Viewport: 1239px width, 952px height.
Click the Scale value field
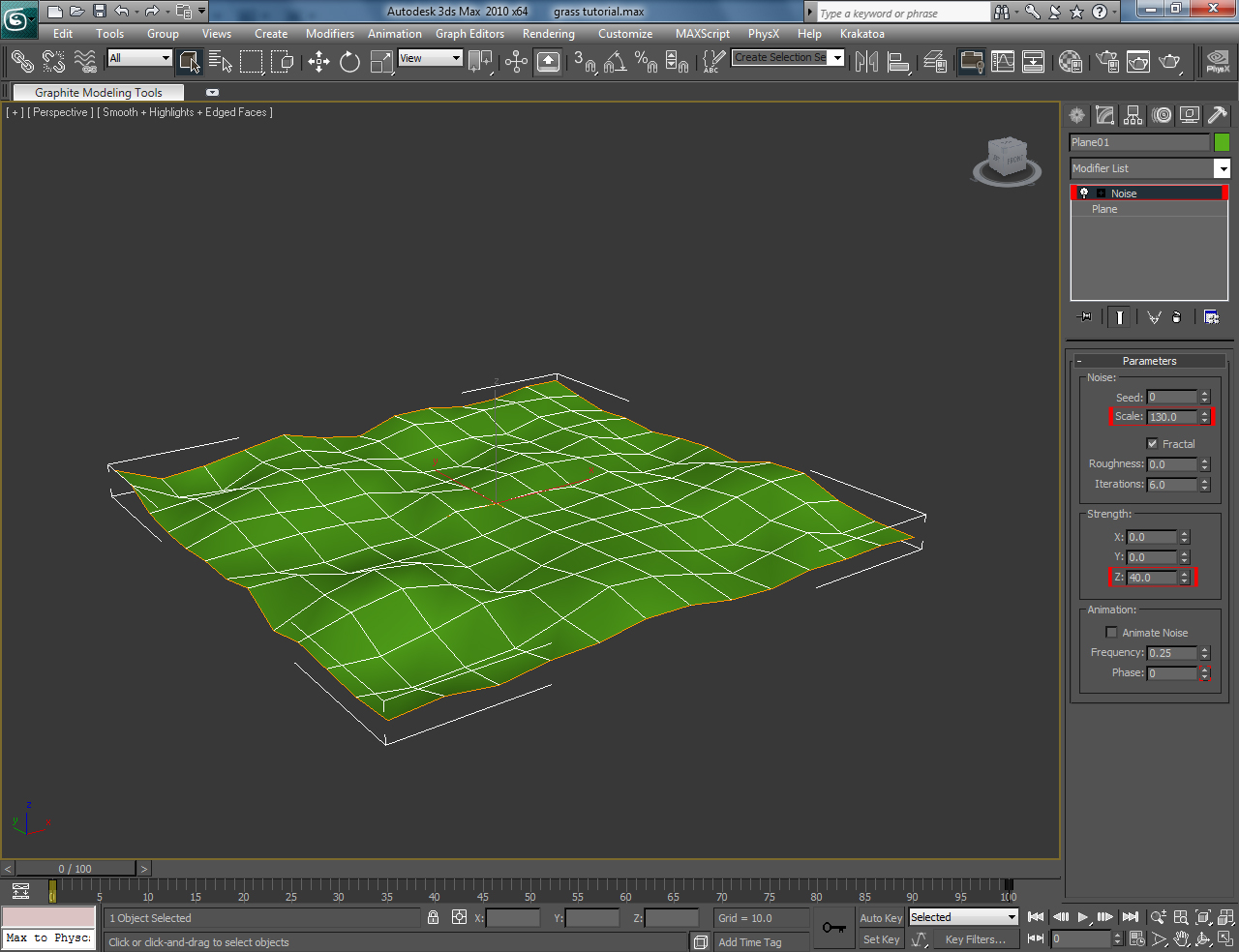[x=1172, y=417]
